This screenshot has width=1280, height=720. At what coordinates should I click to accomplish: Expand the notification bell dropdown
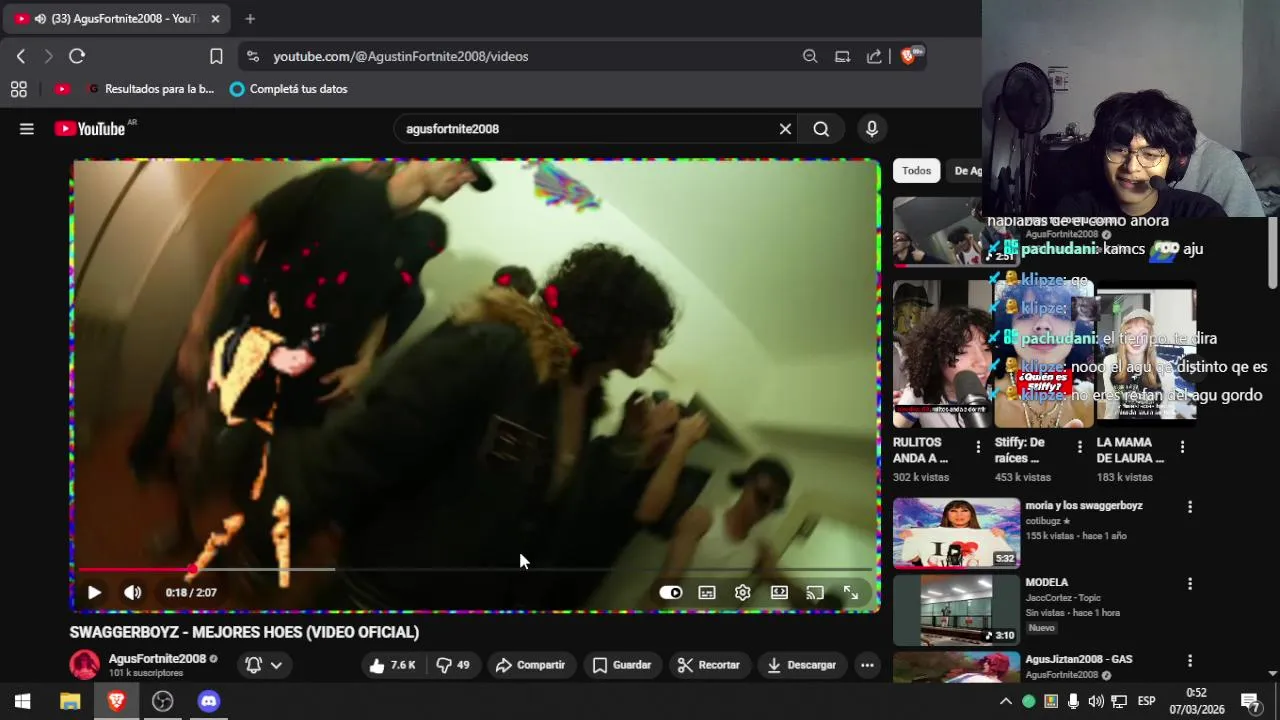pyautogui.click(x=264, y=665)
